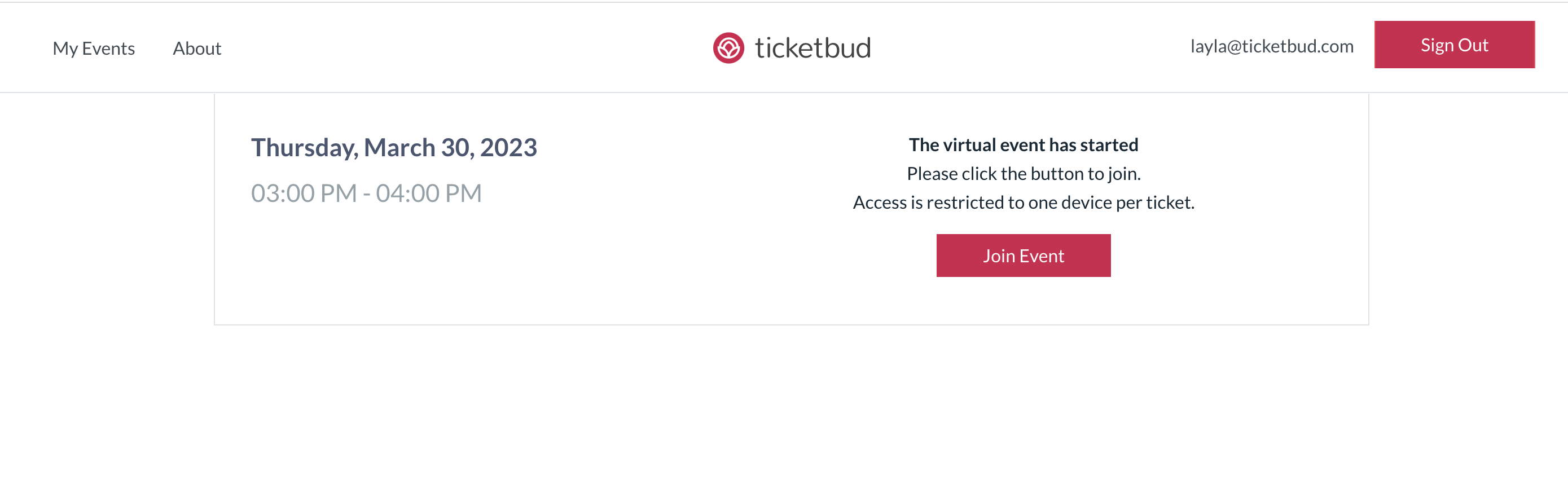Screen dimensions: 1568x493
Task: Click empty space below the Join Event button
Action: (x=1023, y=300)
